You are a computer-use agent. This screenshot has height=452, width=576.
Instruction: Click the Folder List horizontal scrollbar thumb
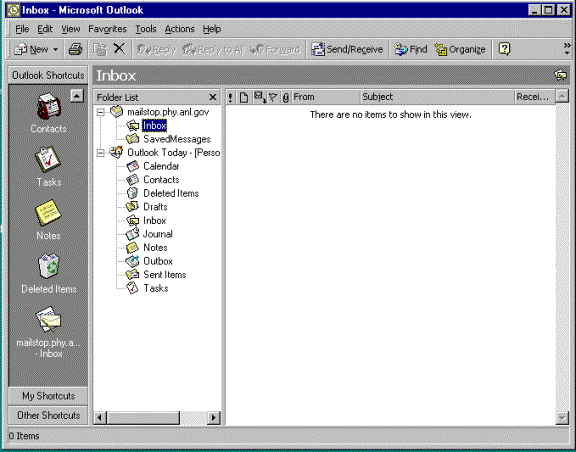point(143,418)
